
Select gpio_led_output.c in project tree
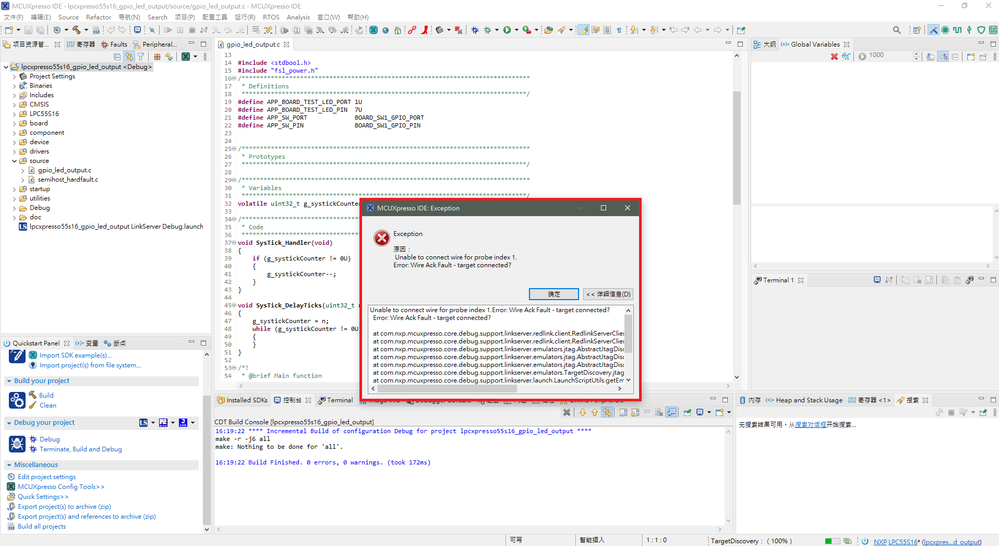[x=64, y=170]
